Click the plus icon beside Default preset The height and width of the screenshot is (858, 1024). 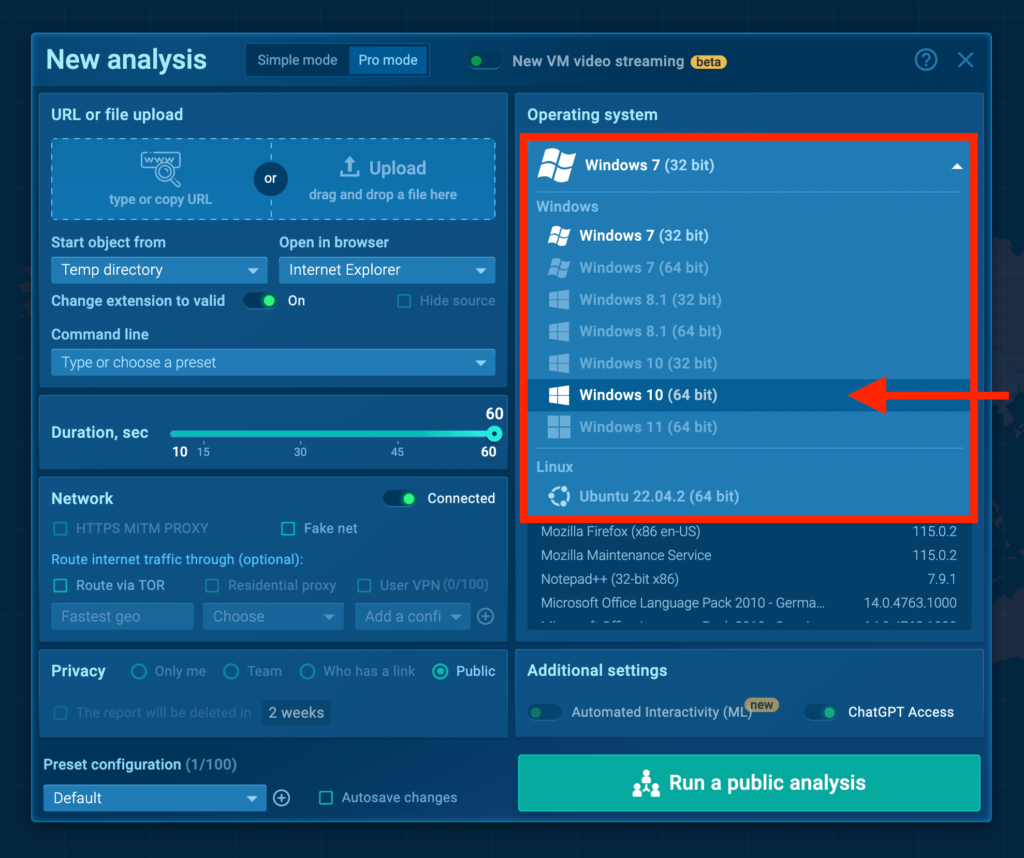click(x=282, y=798)
